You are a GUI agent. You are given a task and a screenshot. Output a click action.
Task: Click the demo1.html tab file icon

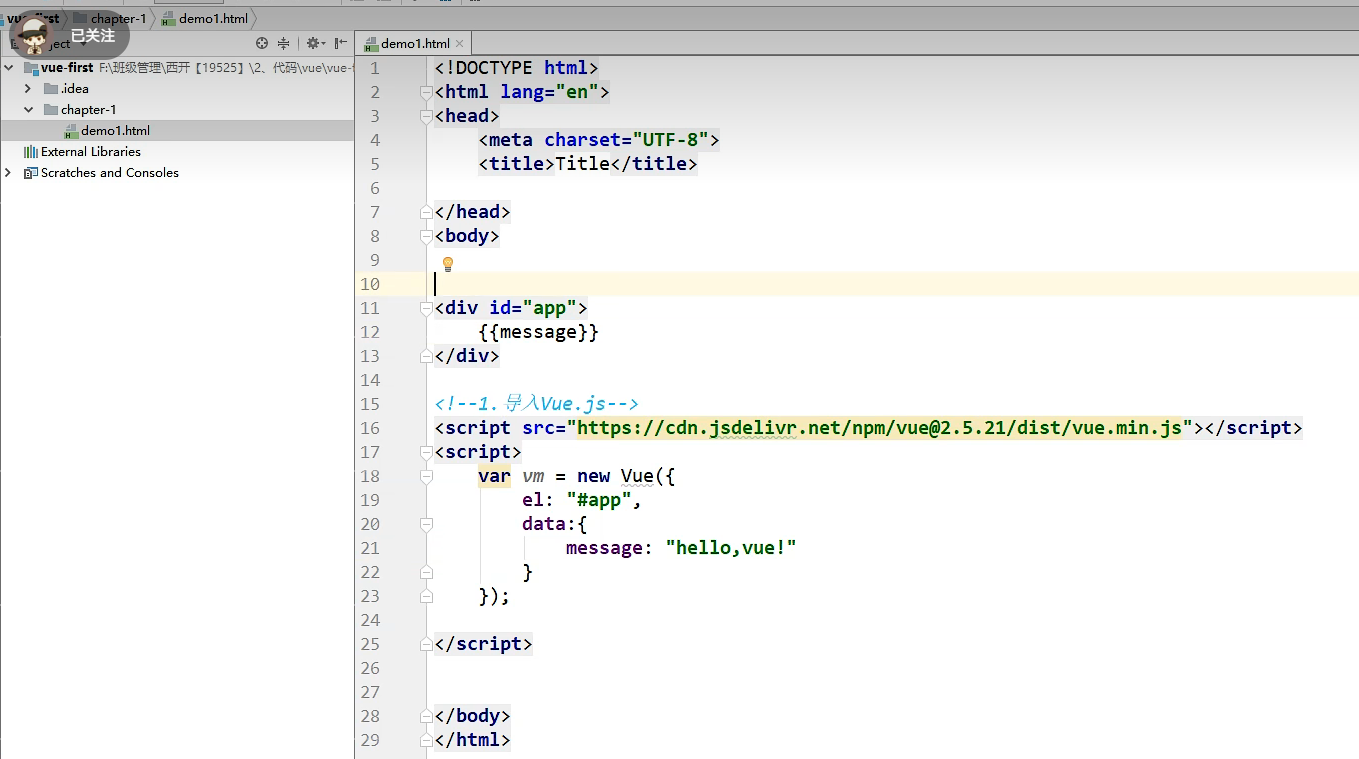[371, 44]
